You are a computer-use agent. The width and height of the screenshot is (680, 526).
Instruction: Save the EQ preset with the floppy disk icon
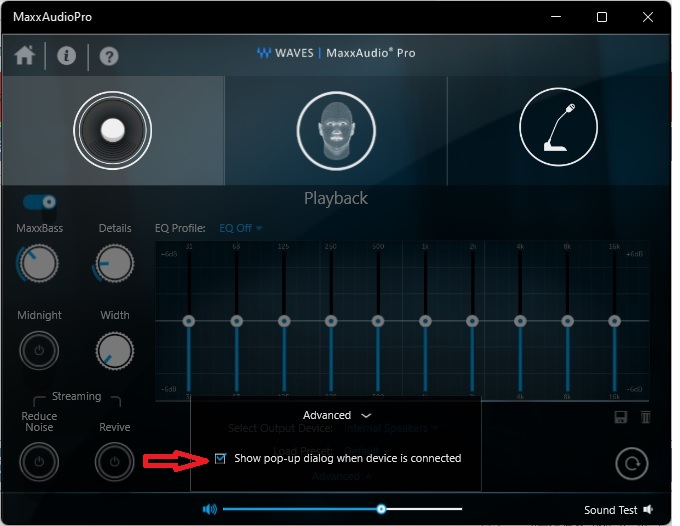tap(620, 417)
